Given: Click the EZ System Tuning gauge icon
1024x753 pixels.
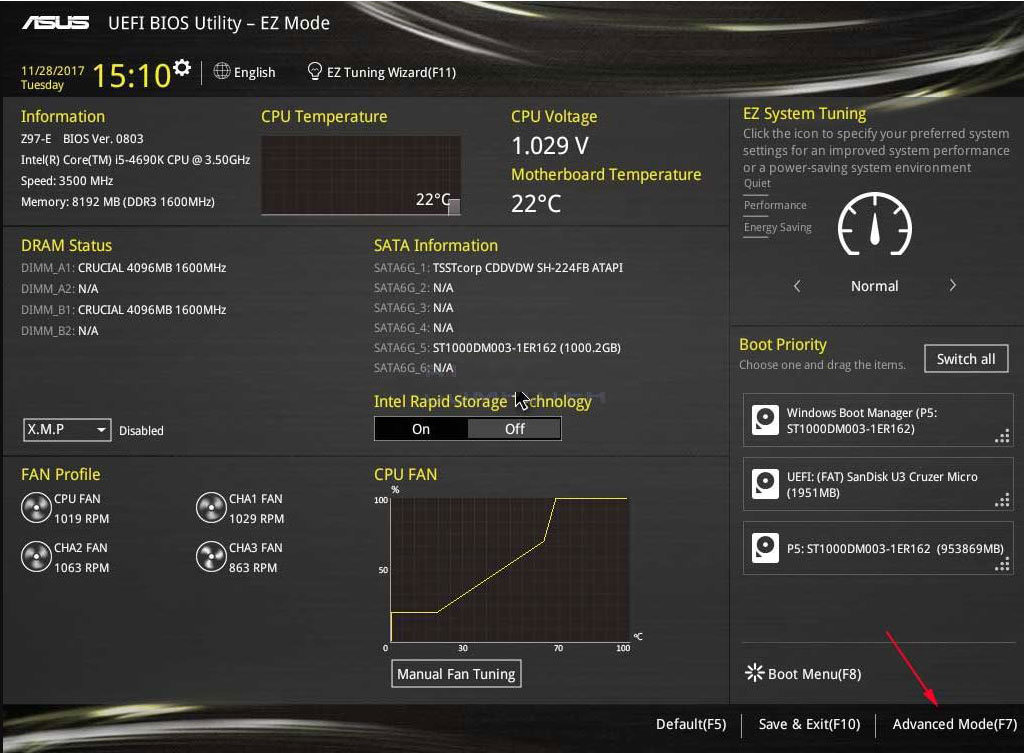Looking at the screenshot, I should click(x=874, y=224).
